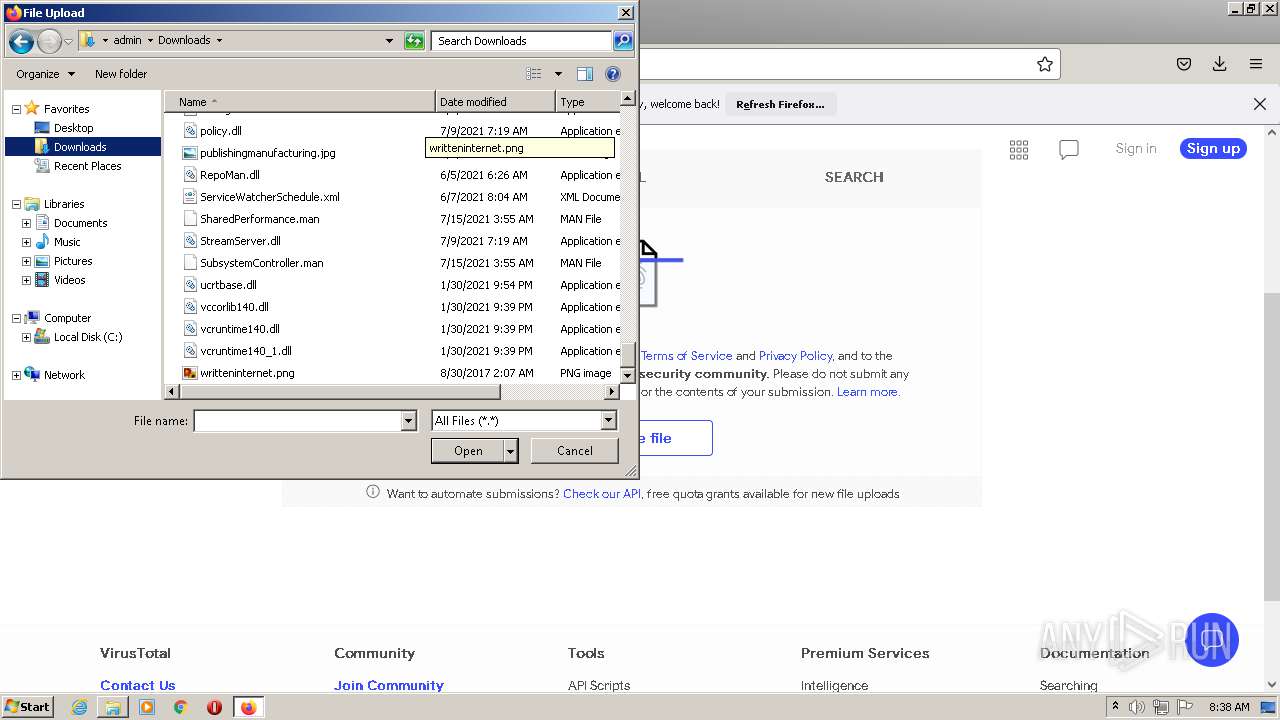The height and width of the screenshot is (720, 1280).
Task: Open the Start menu
Action: click(28, 707)
